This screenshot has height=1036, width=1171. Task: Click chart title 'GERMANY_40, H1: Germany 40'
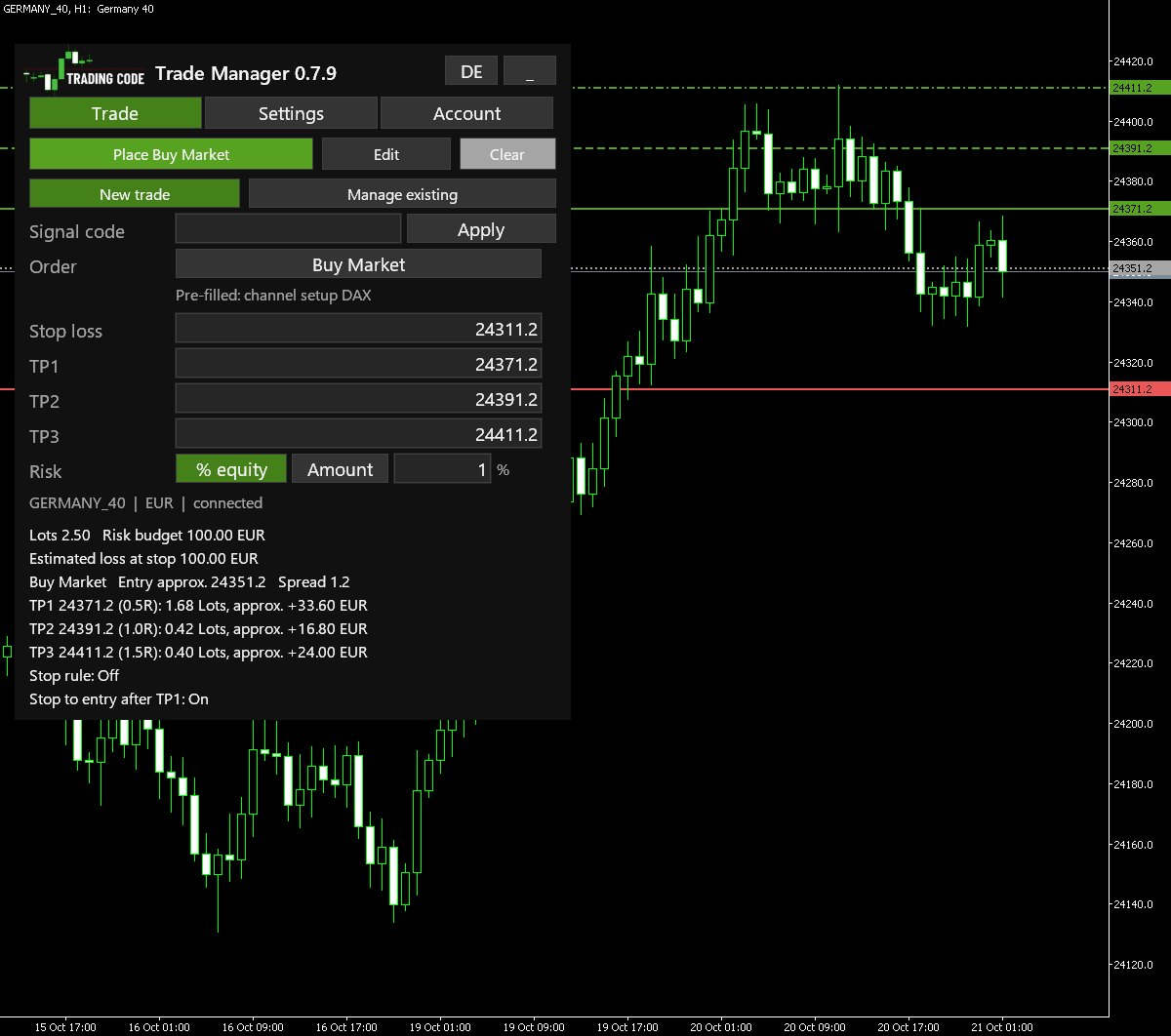click(79, 9)
